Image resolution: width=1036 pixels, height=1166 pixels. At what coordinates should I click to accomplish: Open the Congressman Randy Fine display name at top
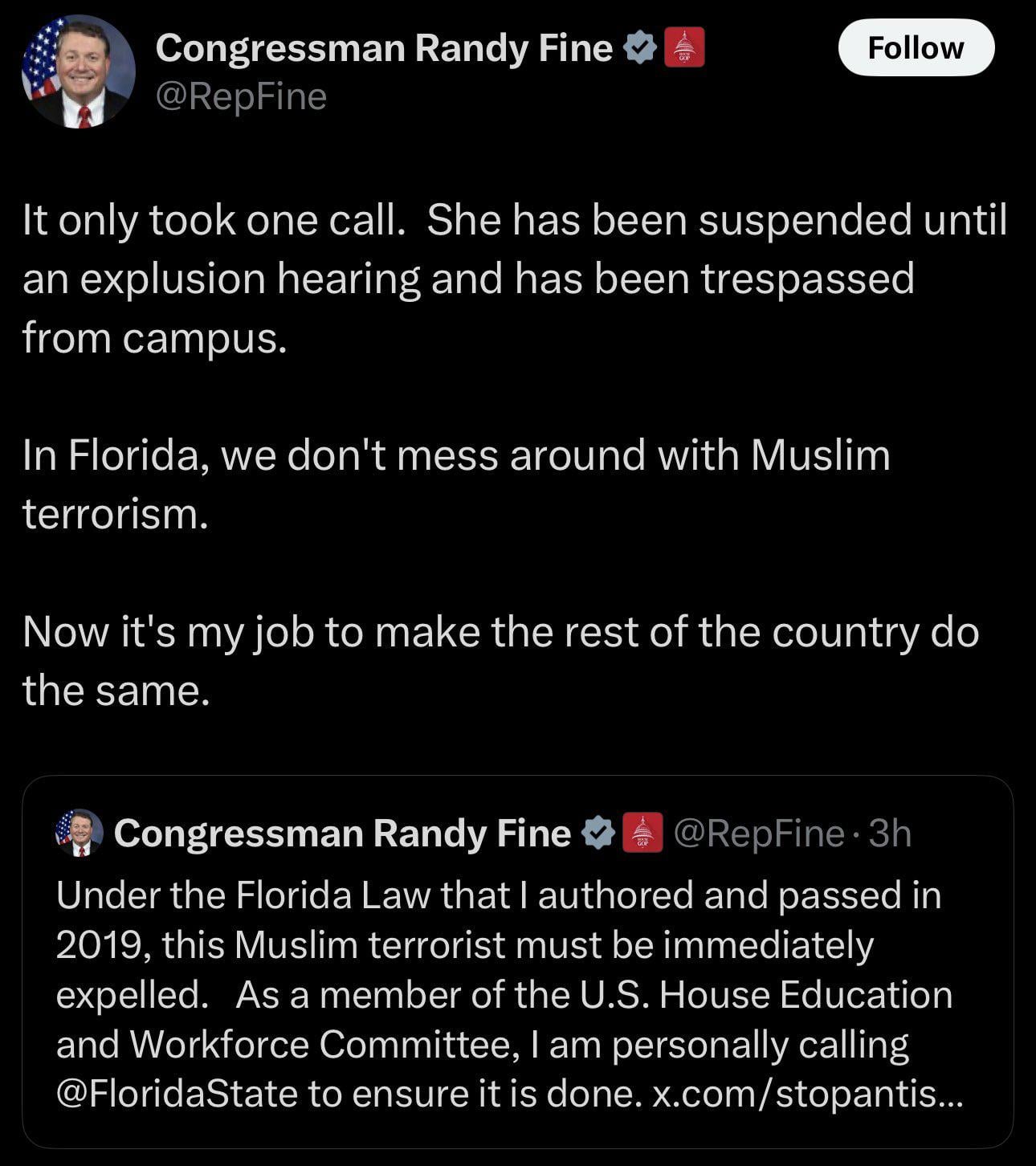[384, 48]
